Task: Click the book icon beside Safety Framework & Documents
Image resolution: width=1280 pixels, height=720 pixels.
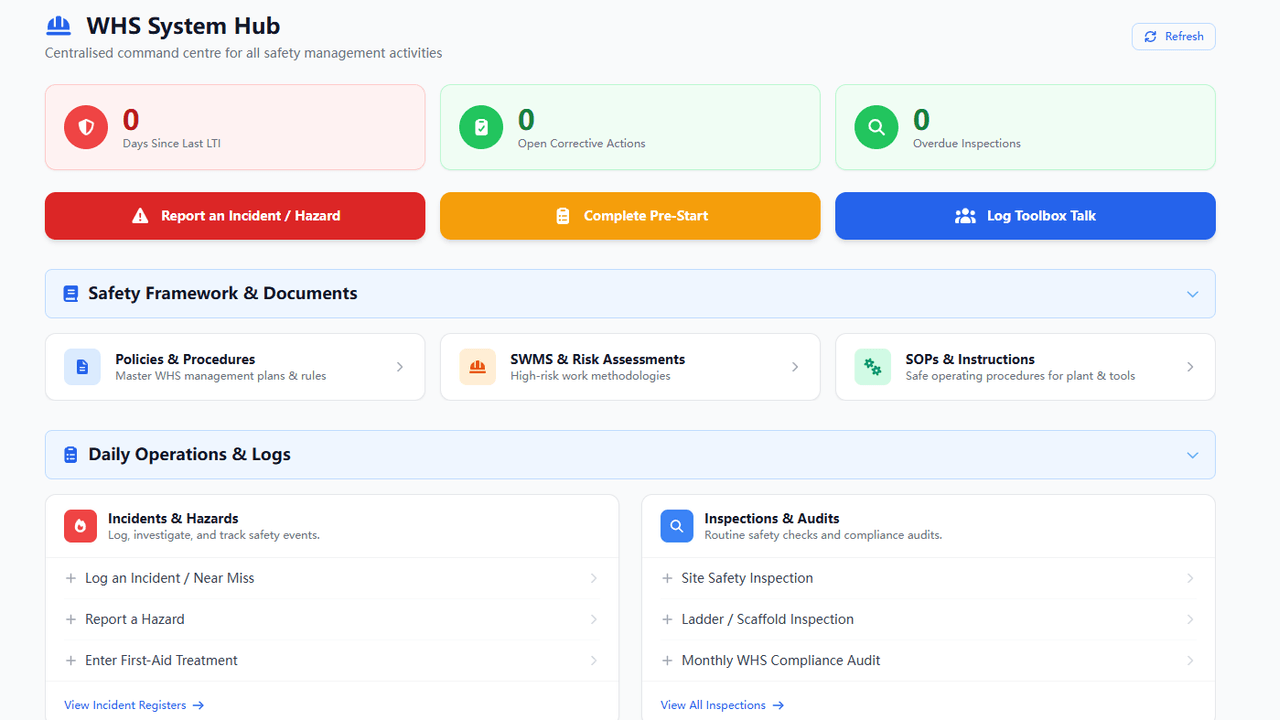Action: [70, 294]
